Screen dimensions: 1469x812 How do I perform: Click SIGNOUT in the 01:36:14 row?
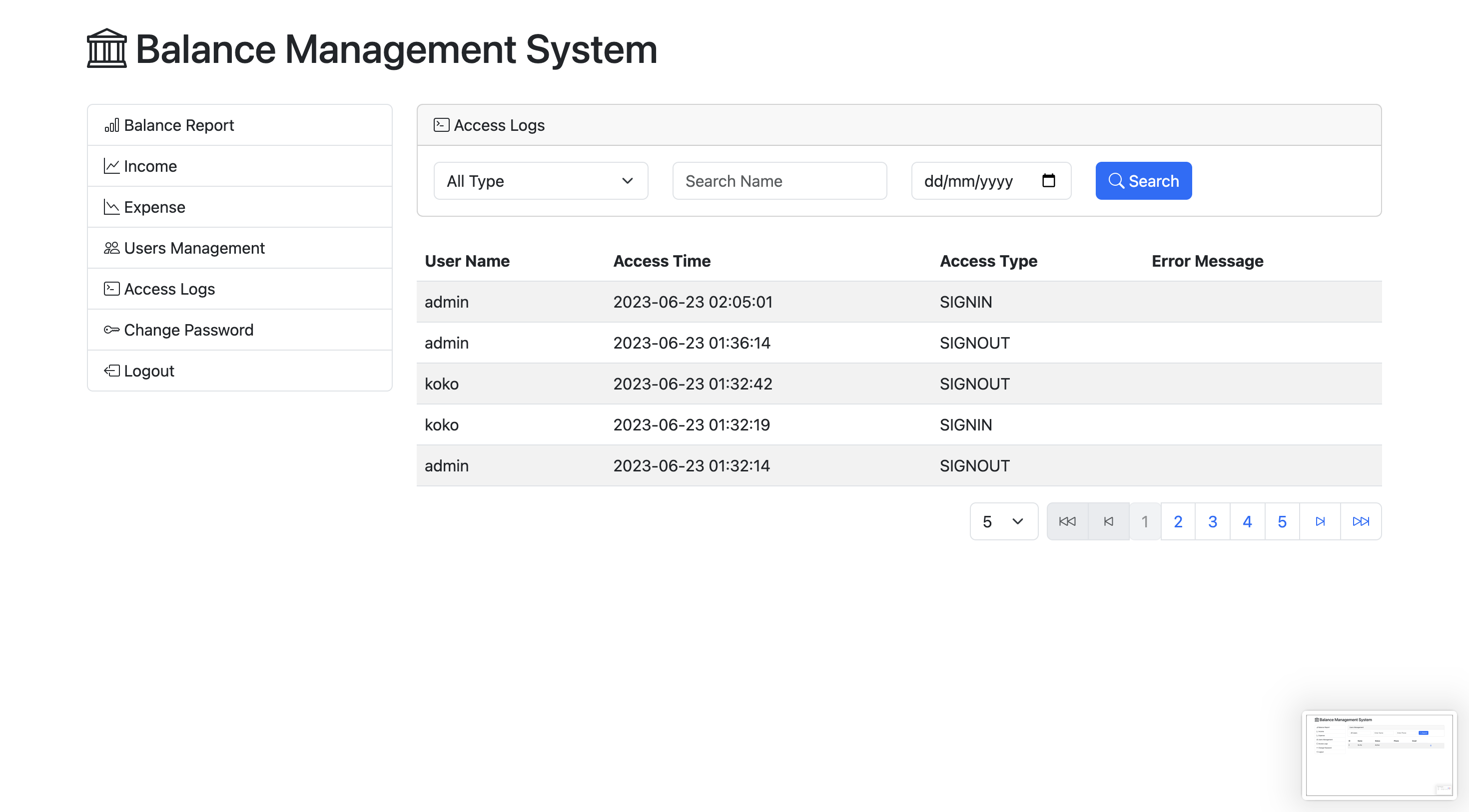(974, 343)
